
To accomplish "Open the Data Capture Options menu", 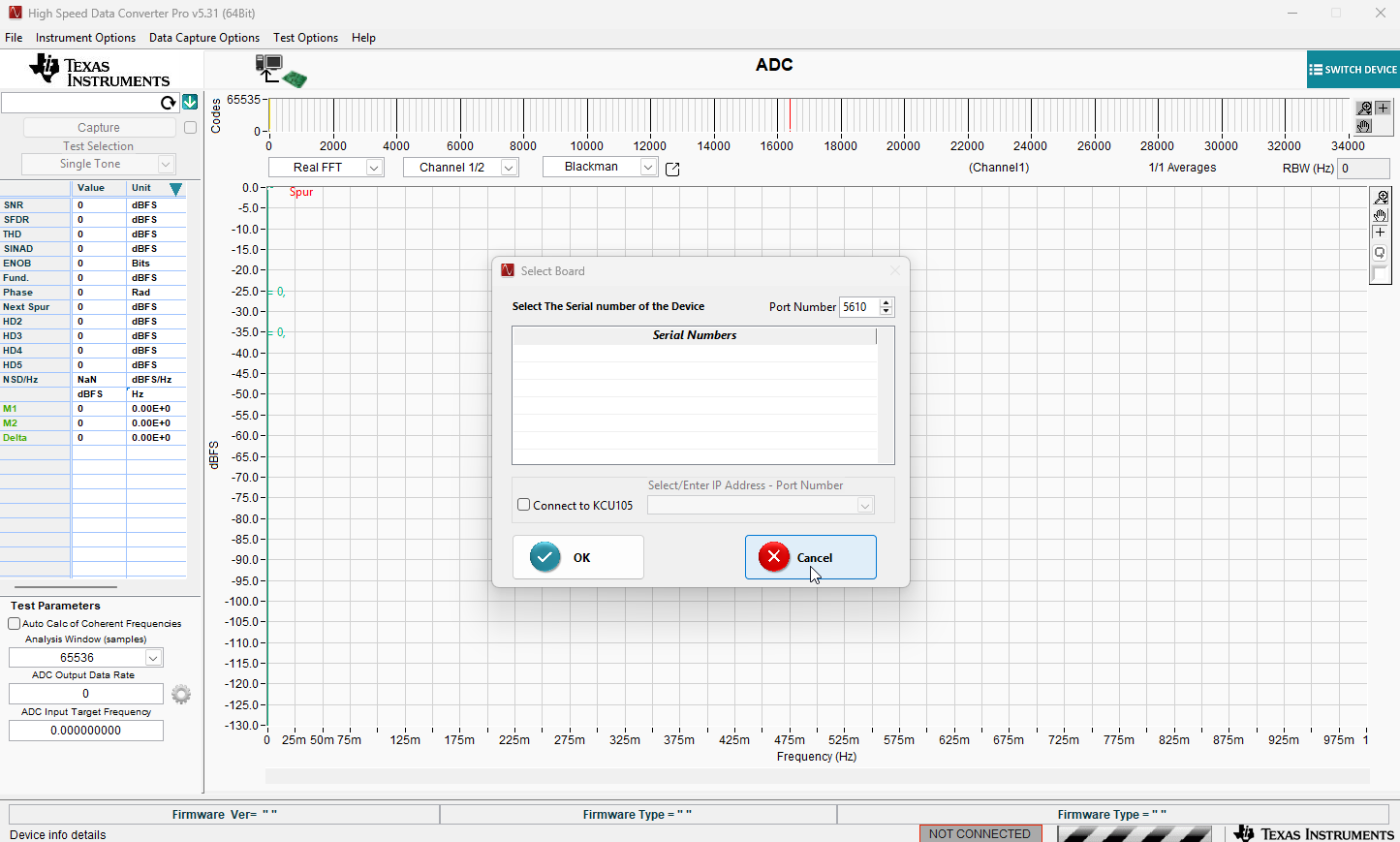I will [x=204, y=38].
